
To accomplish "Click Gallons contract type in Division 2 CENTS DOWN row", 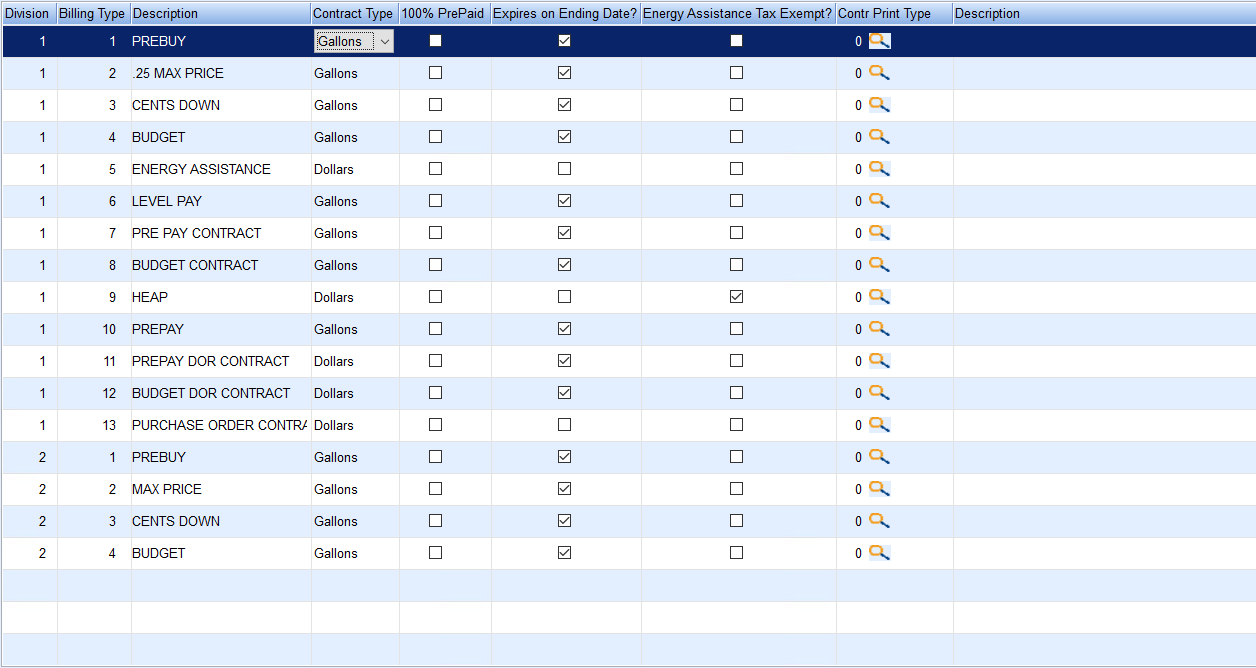I will (x=354, y=521).
